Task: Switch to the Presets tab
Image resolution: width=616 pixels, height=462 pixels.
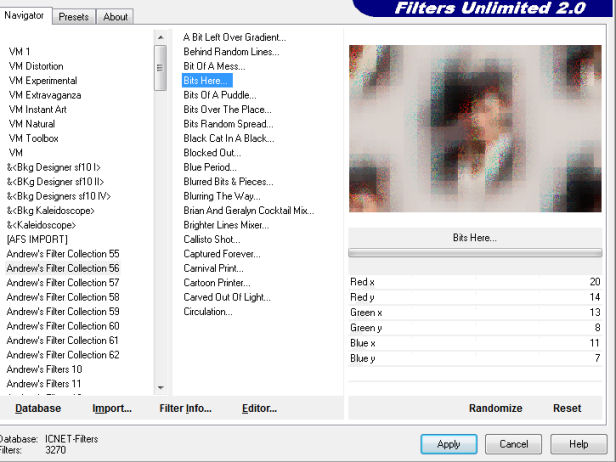Action: pyautogui.click(x=73, y=17)
